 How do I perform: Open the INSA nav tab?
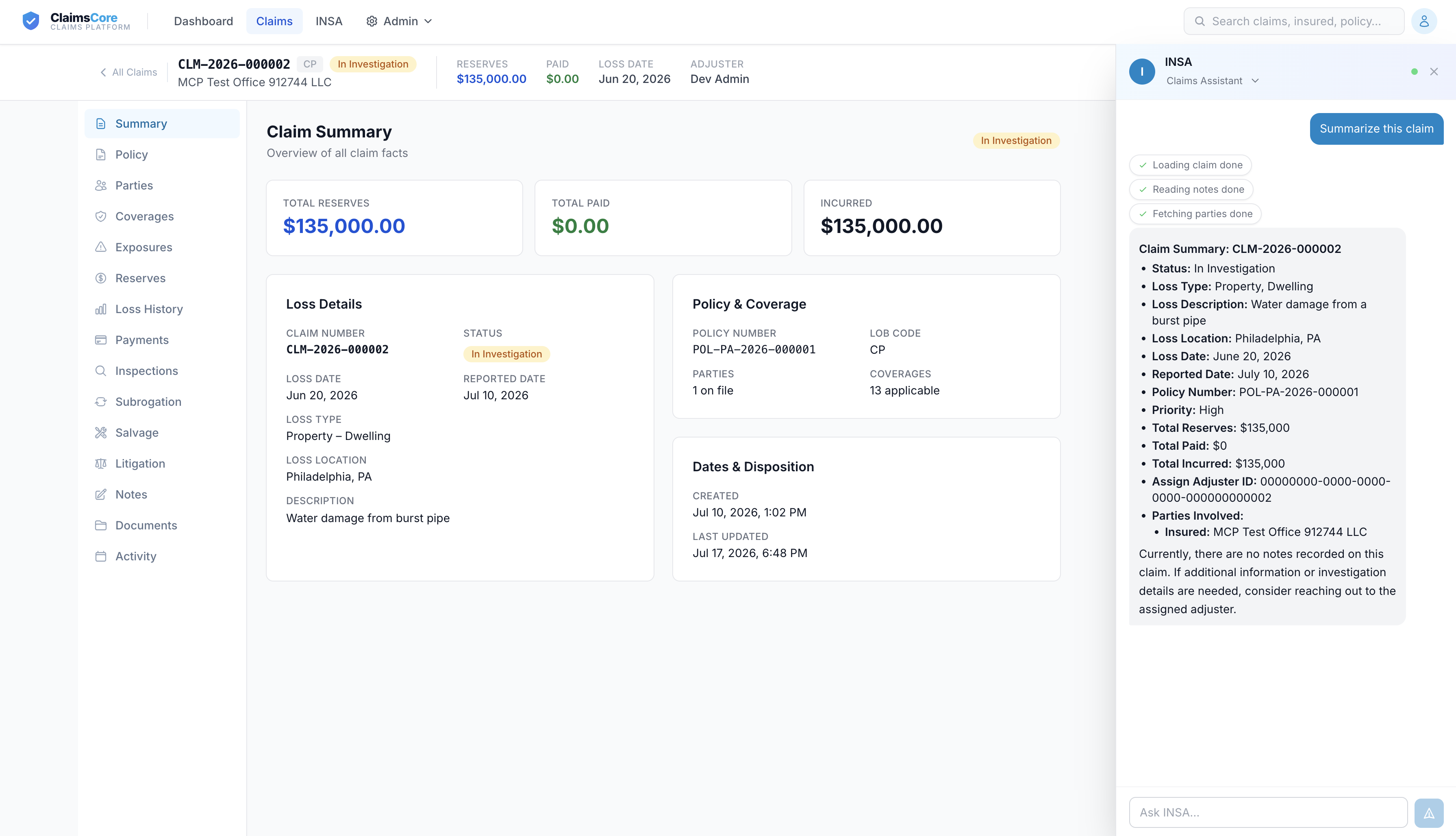click(329, 21)
